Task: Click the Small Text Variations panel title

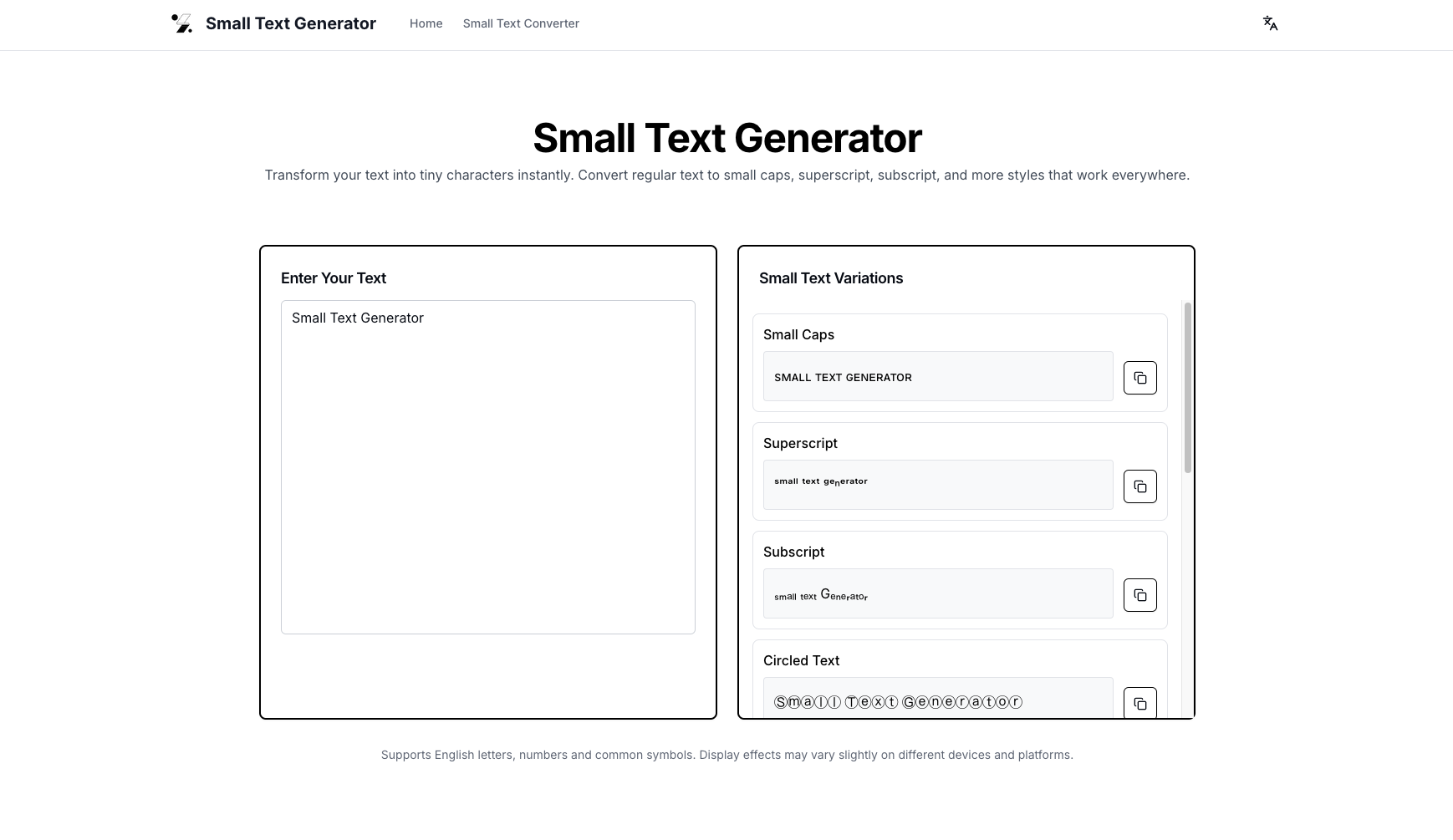Action: pos(831,277)
